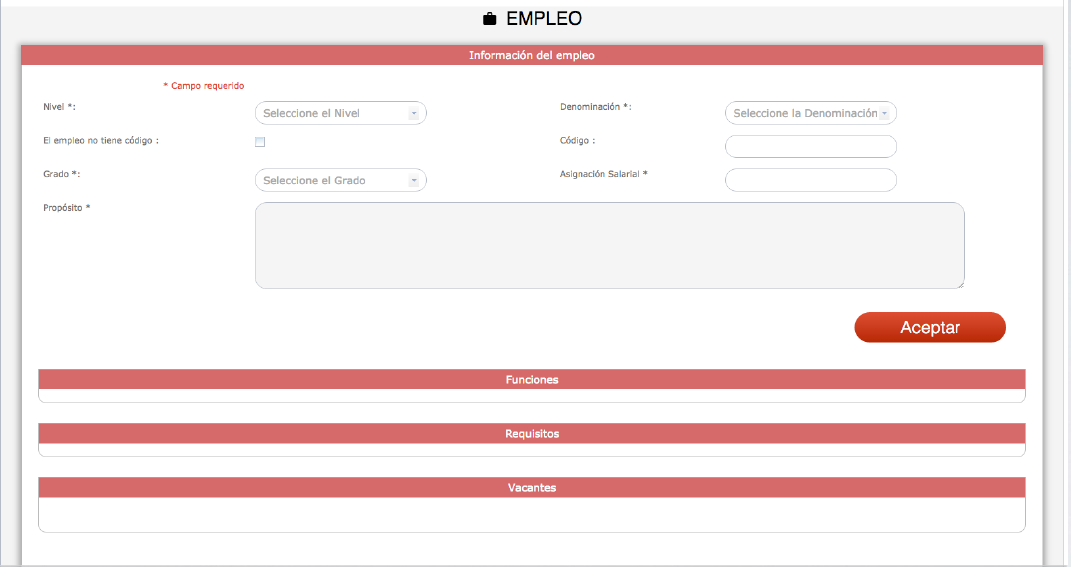Click the 'El empleo no tiene código' label
This screenshot has width=1071, height=567.
click(x=101, y=141)
